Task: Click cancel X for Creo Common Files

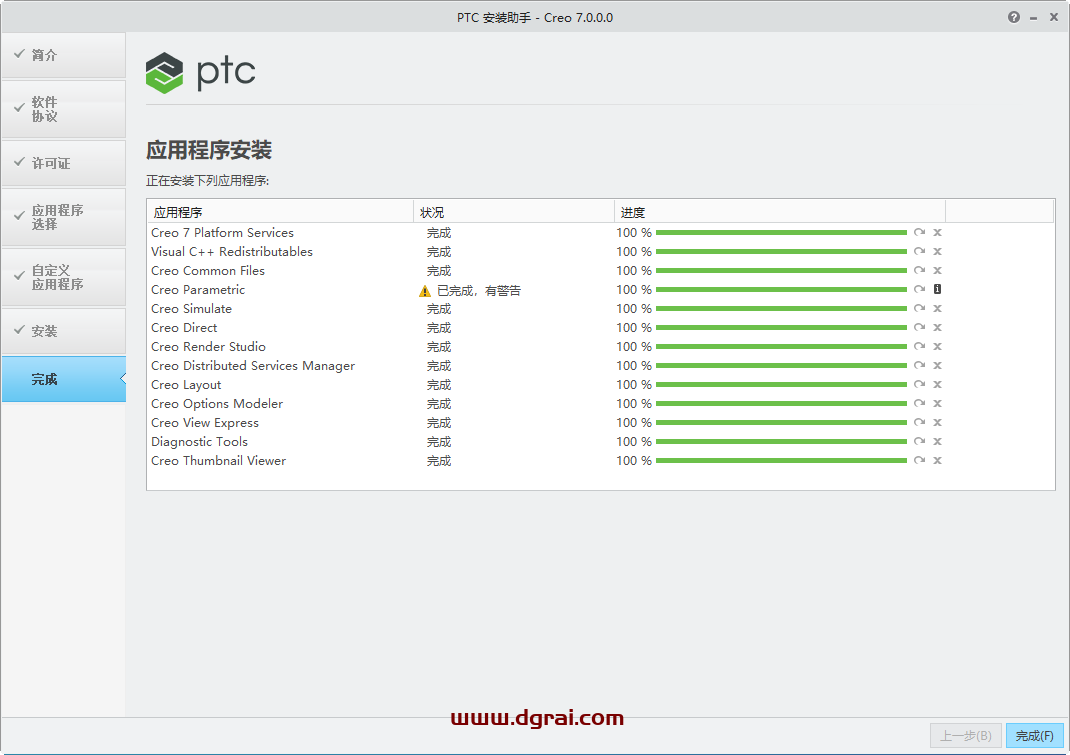Action: (938, 270)
